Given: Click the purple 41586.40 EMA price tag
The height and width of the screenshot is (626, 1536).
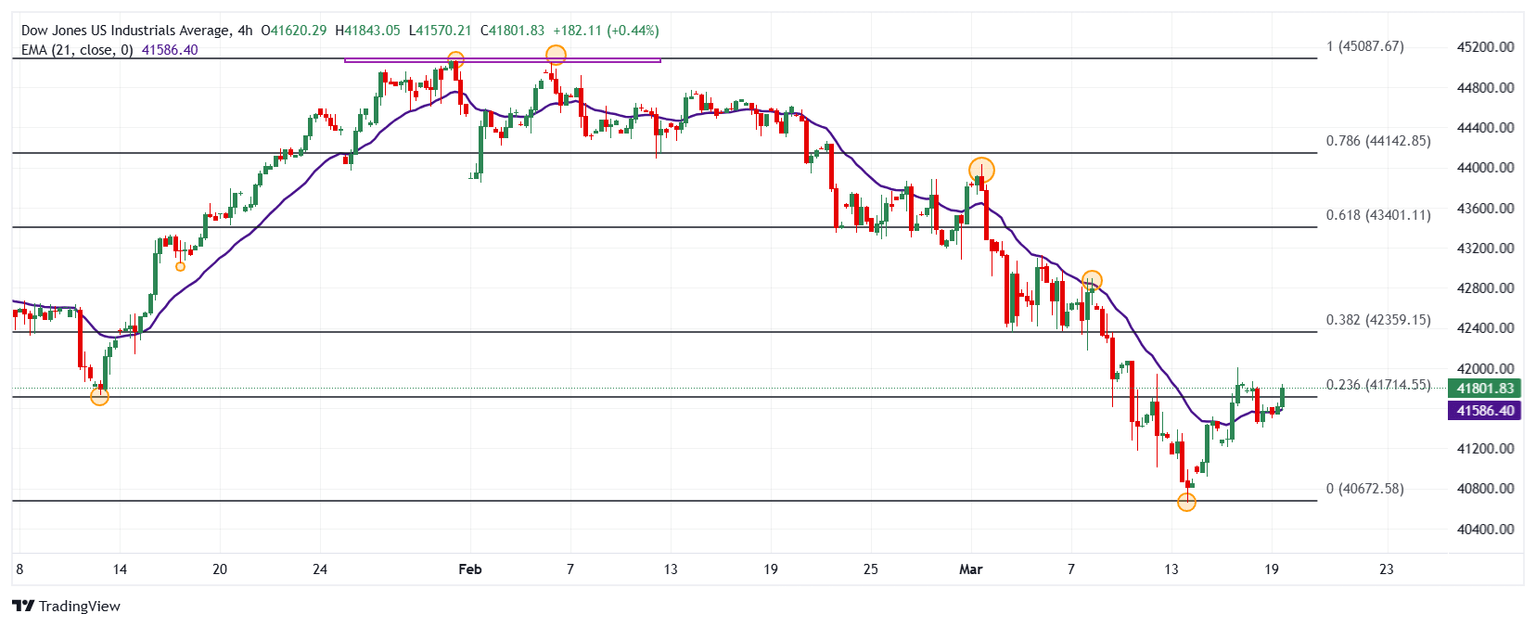Looking at the screenshot, I should [1483, 411].
